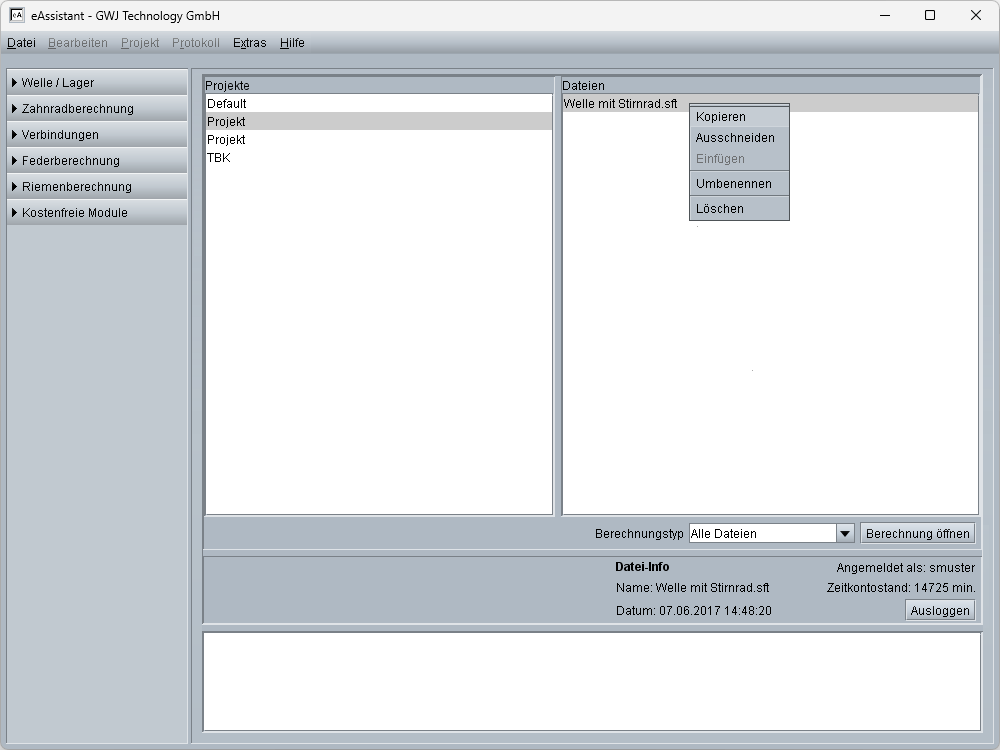Choose Kopieren from the context menu

point(721,117)
